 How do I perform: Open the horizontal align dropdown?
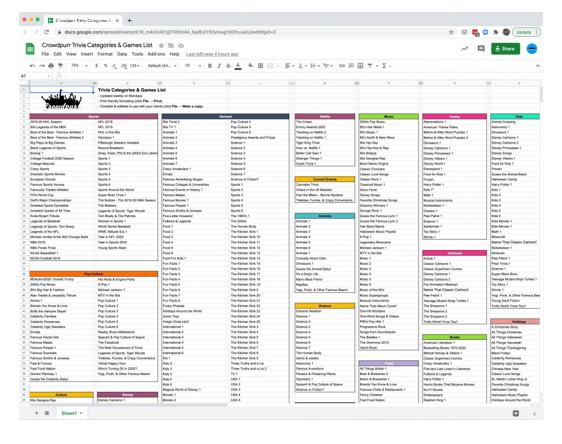click(290, 66)
